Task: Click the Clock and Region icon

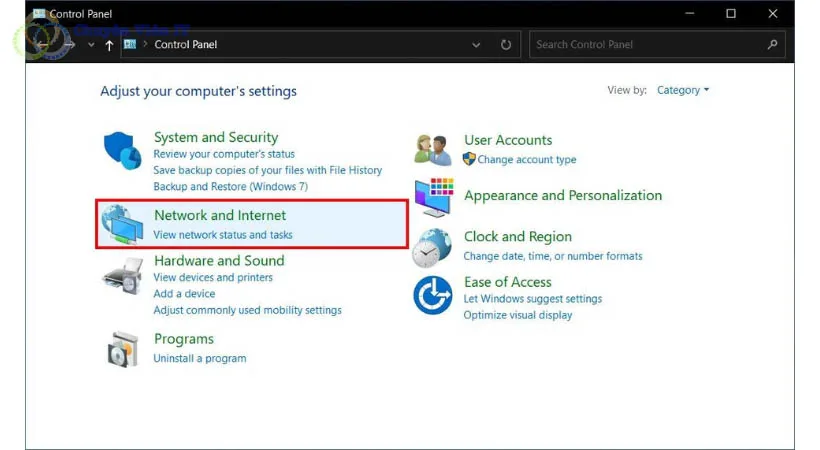Action: pyautogui.click(x=432, y=247)
